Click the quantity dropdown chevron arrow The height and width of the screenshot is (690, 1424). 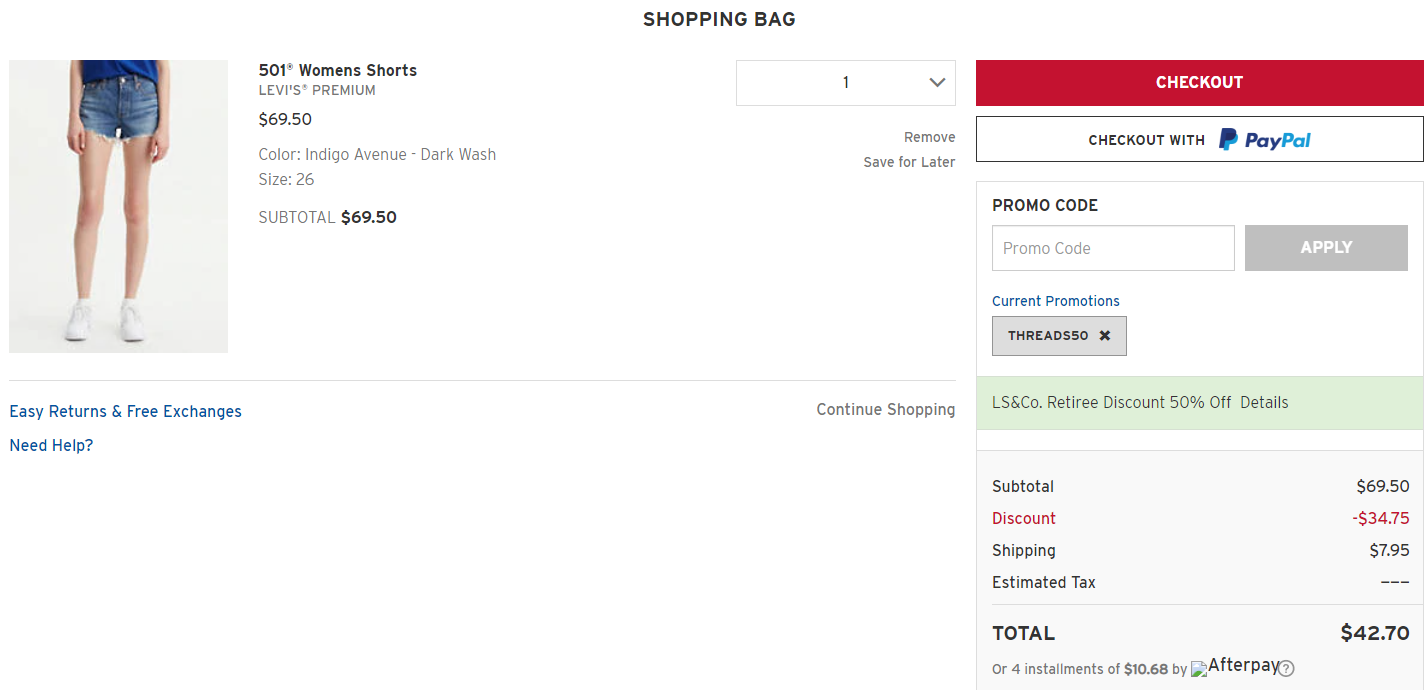937,83
